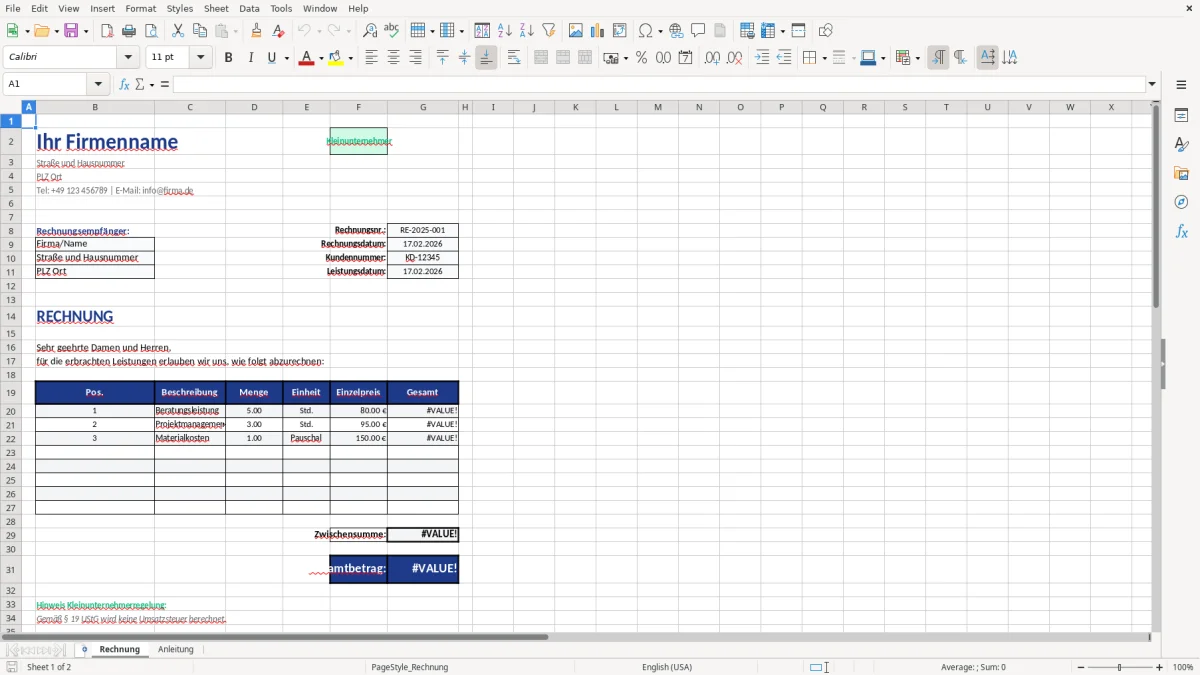The width and height of the screenshot is (1200, 675).
Task: Toggle bold formatting
Action: pos(228,58)
